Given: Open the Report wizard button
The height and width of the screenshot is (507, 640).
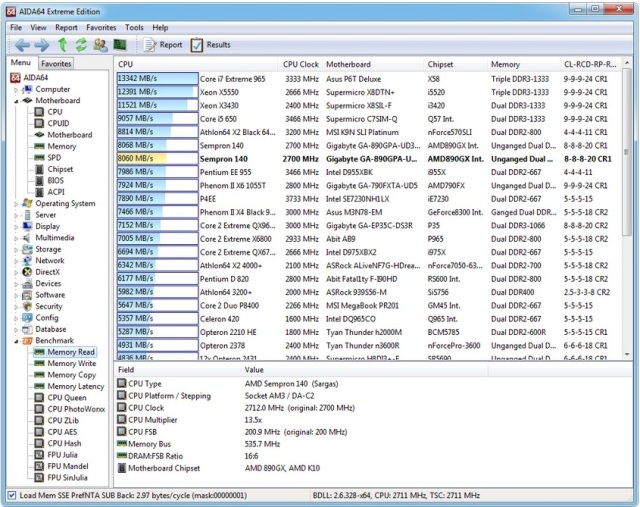Looking at the screenshot, I should (163, 45).
